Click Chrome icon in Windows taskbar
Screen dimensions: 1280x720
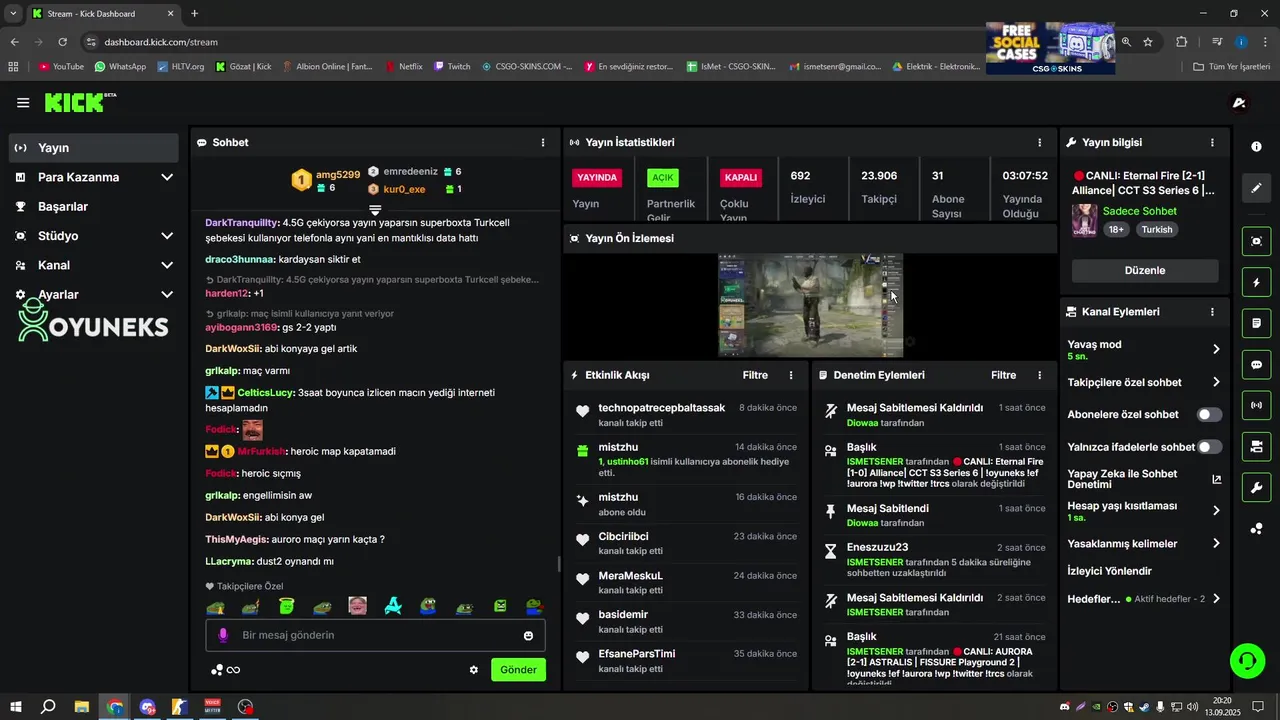point(115,707)
